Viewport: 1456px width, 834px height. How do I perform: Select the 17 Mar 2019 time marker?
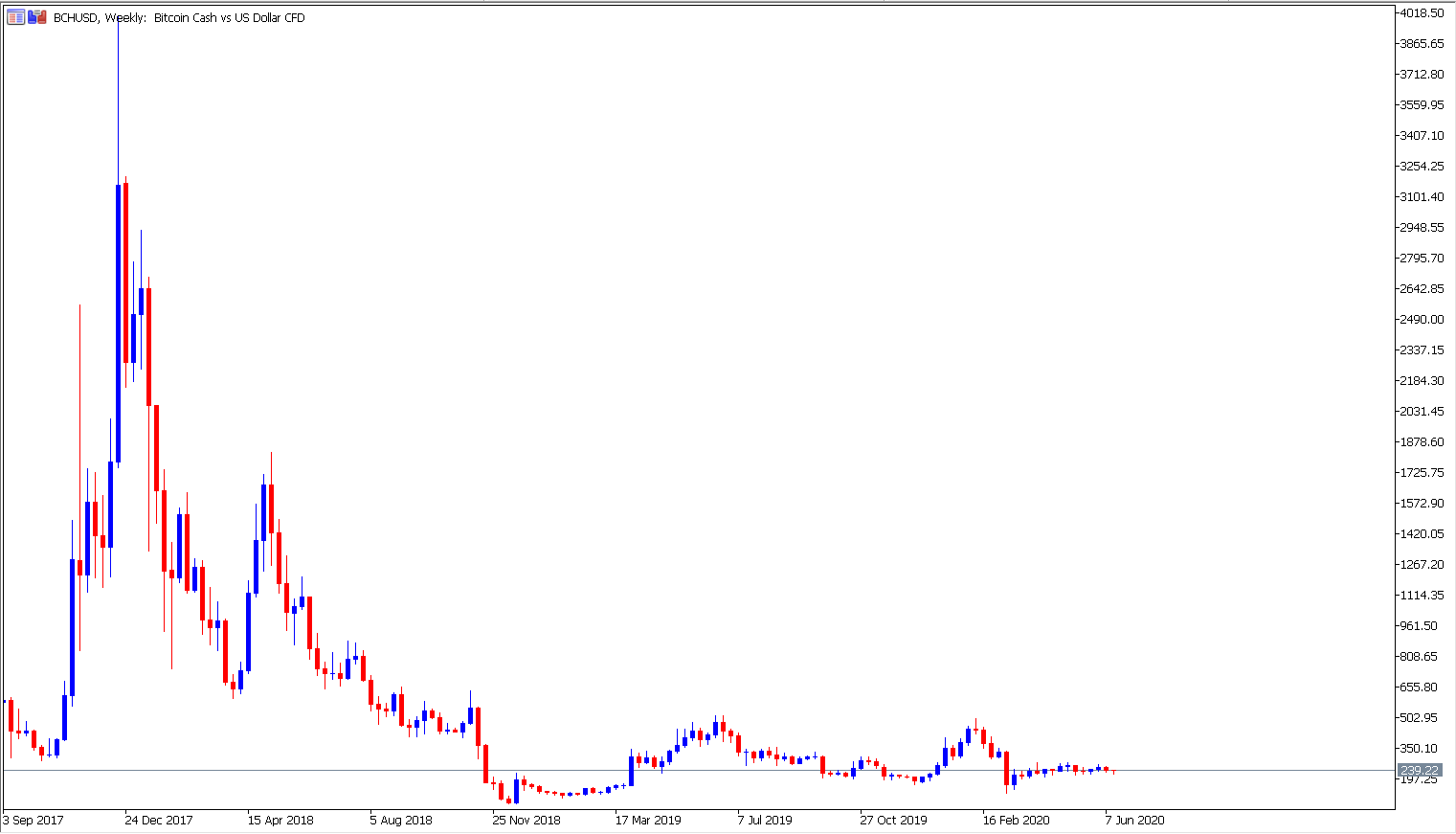tap(648, 821)
